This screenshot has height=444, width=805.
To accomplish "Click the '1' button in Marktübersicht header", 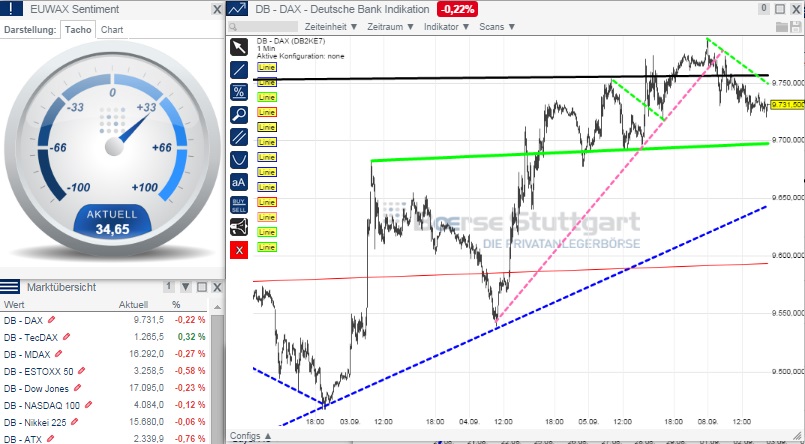I will [168, 287].
